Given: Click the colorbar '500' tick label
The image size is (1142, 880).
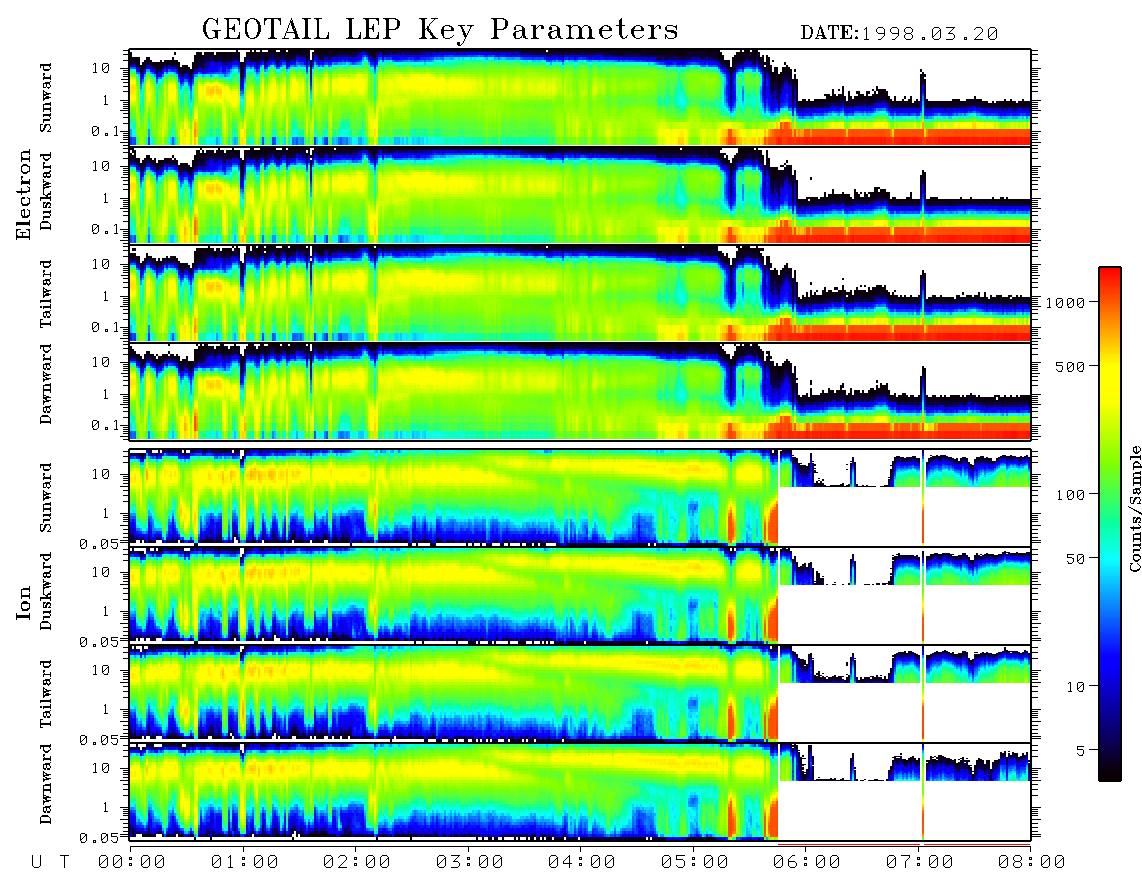Looking at the screenshot, I should 1071,366.
